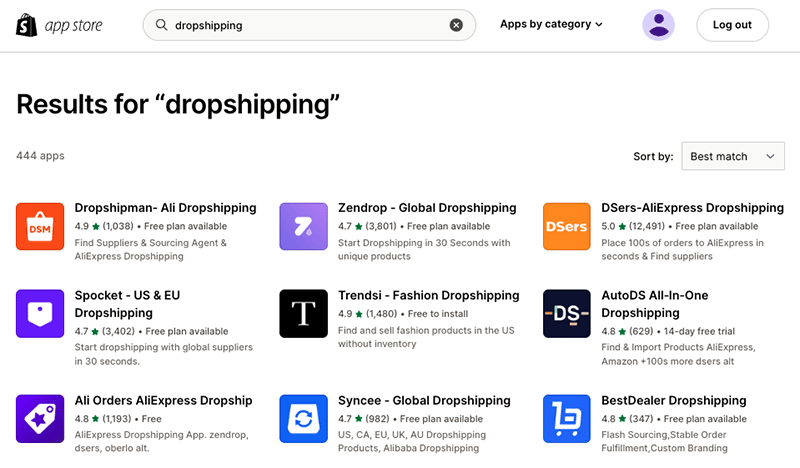This screenshot has width=800, height=468.
Task: Click 'Find & Import Products AliExpress' description
Action: coord(678,354)
